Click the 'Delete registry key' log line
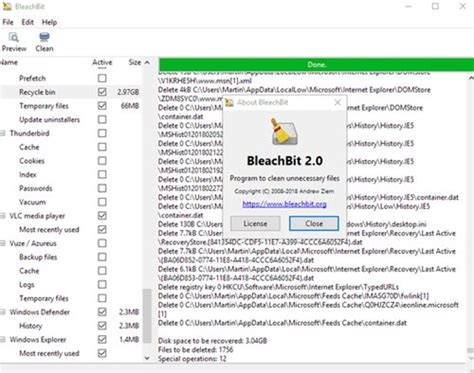Viewport: 474px width, 373px height. (278, 287)
